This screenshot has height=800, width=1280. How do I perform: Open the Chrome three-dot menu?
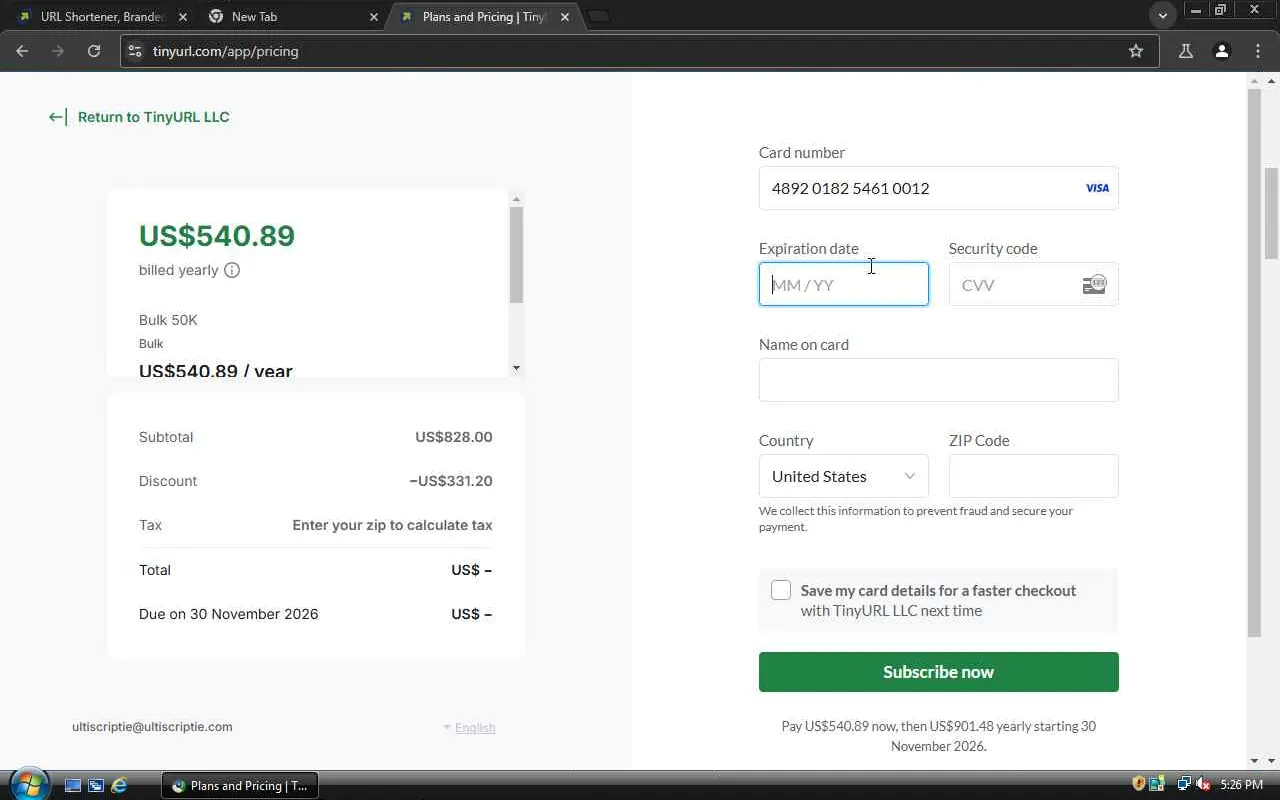[x=1258, y=51]
